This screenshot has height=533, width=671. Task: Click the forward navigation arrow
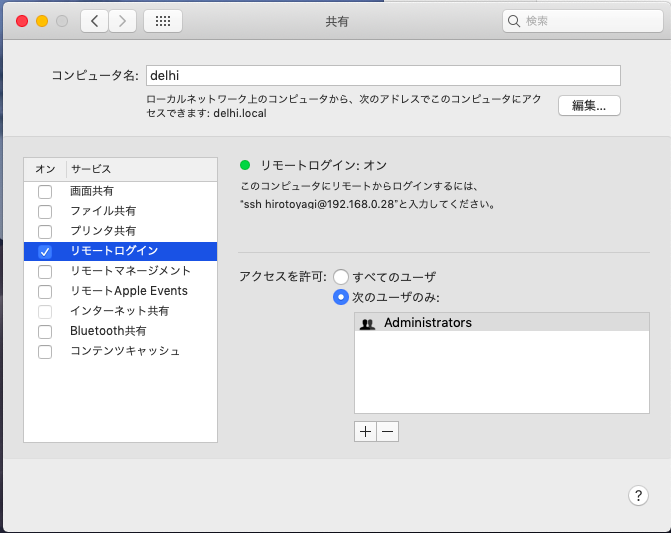tap(122, 21)
